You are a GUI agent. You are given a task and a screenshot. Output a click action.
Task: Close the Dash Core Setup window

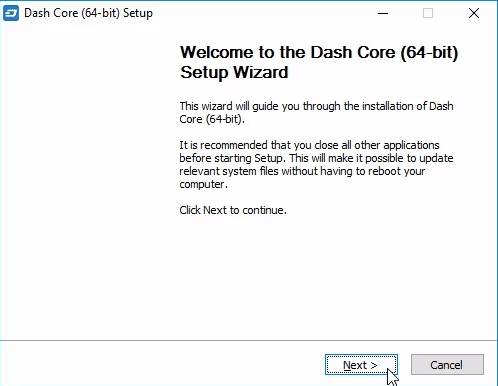[x=474, y=13]
